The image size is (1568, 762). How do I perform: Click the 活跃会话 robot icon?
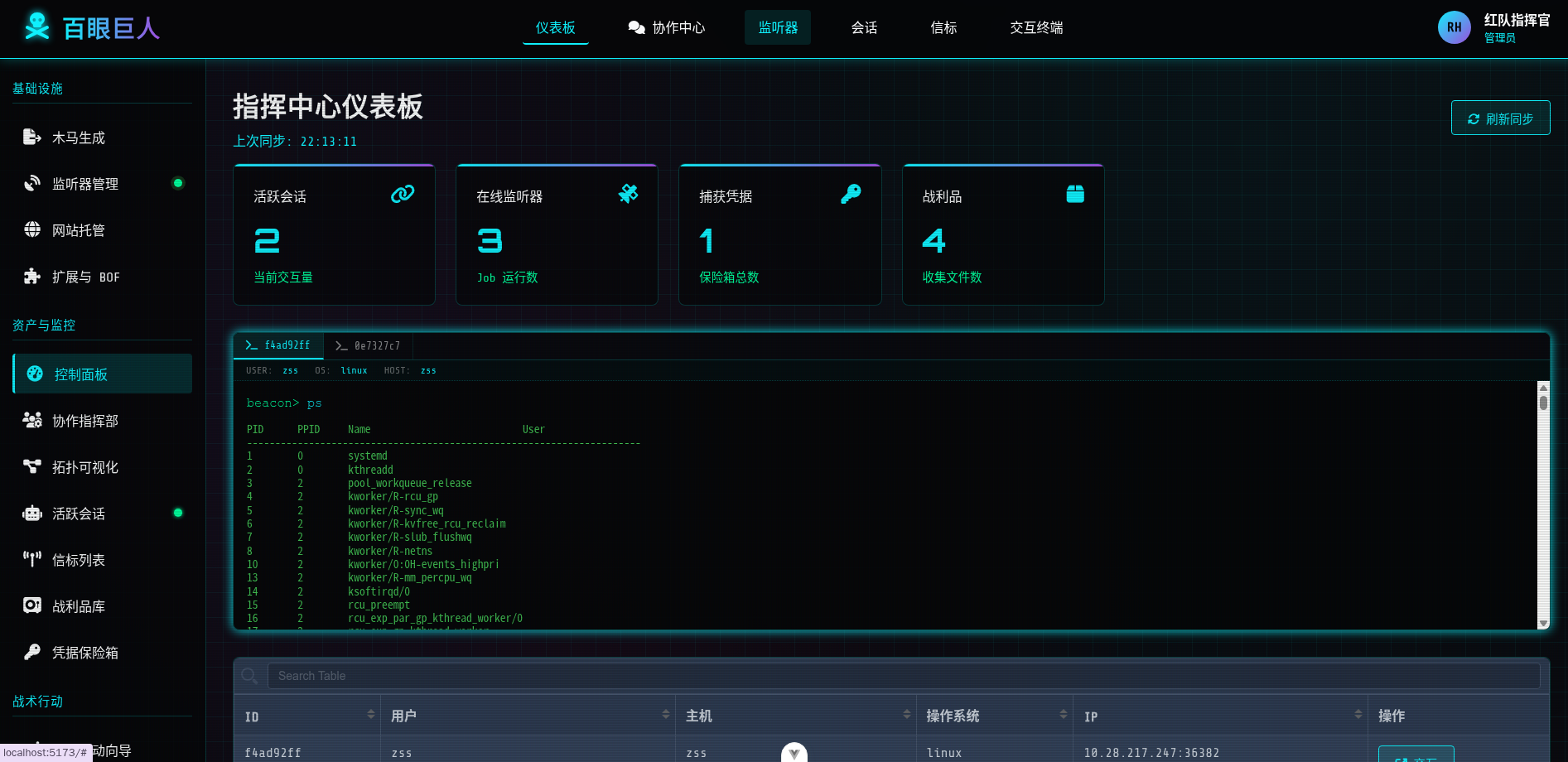(x=32, y=514)
